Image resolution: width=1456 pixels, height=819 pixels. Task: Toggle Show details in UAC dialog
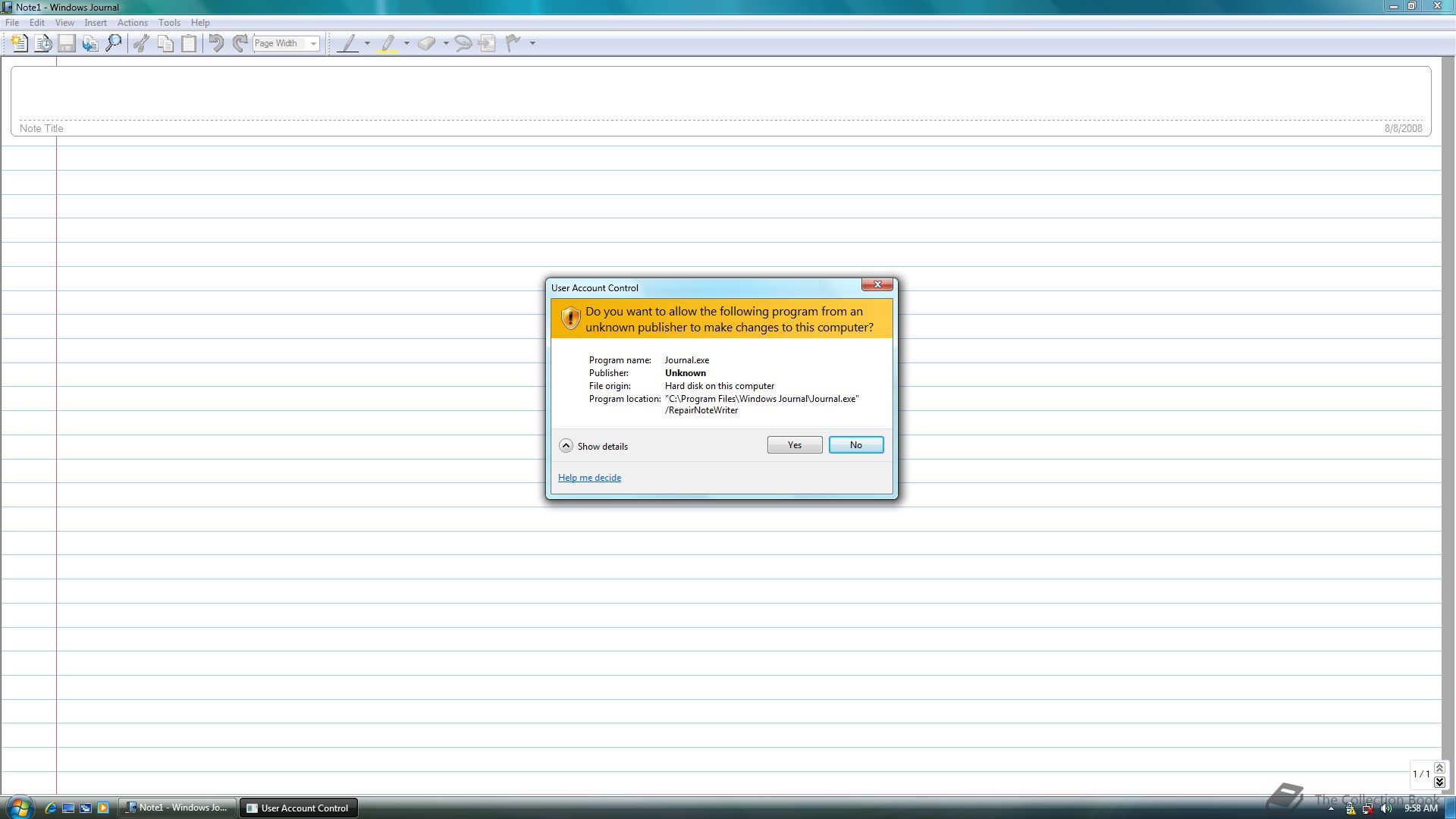pyautogui.click(x=594, y=446)
